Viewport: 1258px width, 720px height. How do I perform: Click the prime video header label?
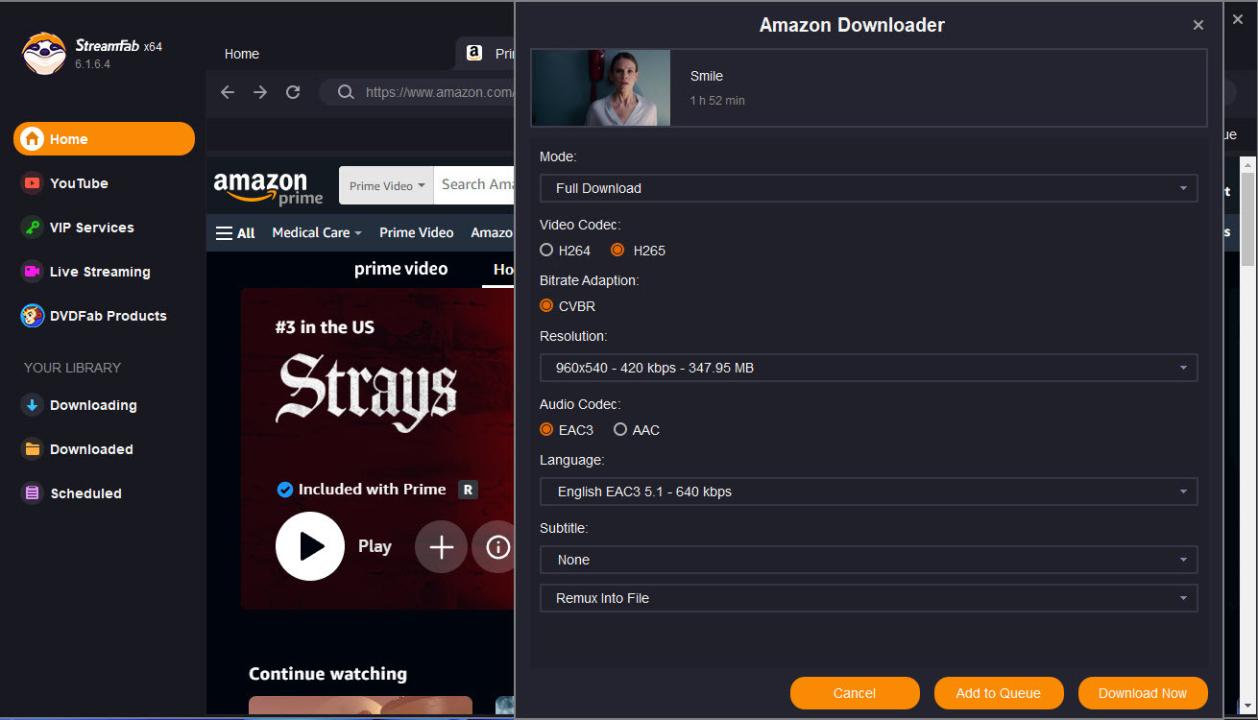401,269
